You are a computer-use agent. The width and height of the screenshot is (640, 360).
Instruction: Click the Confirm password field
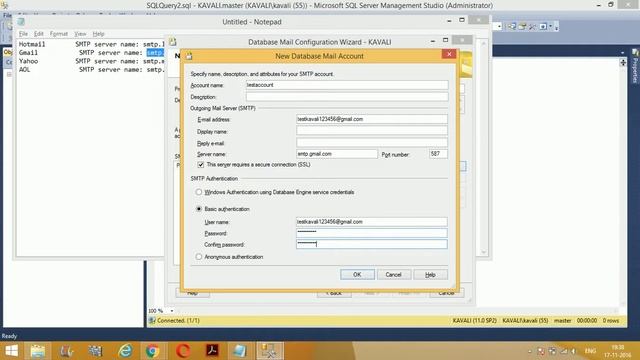(x=371, y=244)
